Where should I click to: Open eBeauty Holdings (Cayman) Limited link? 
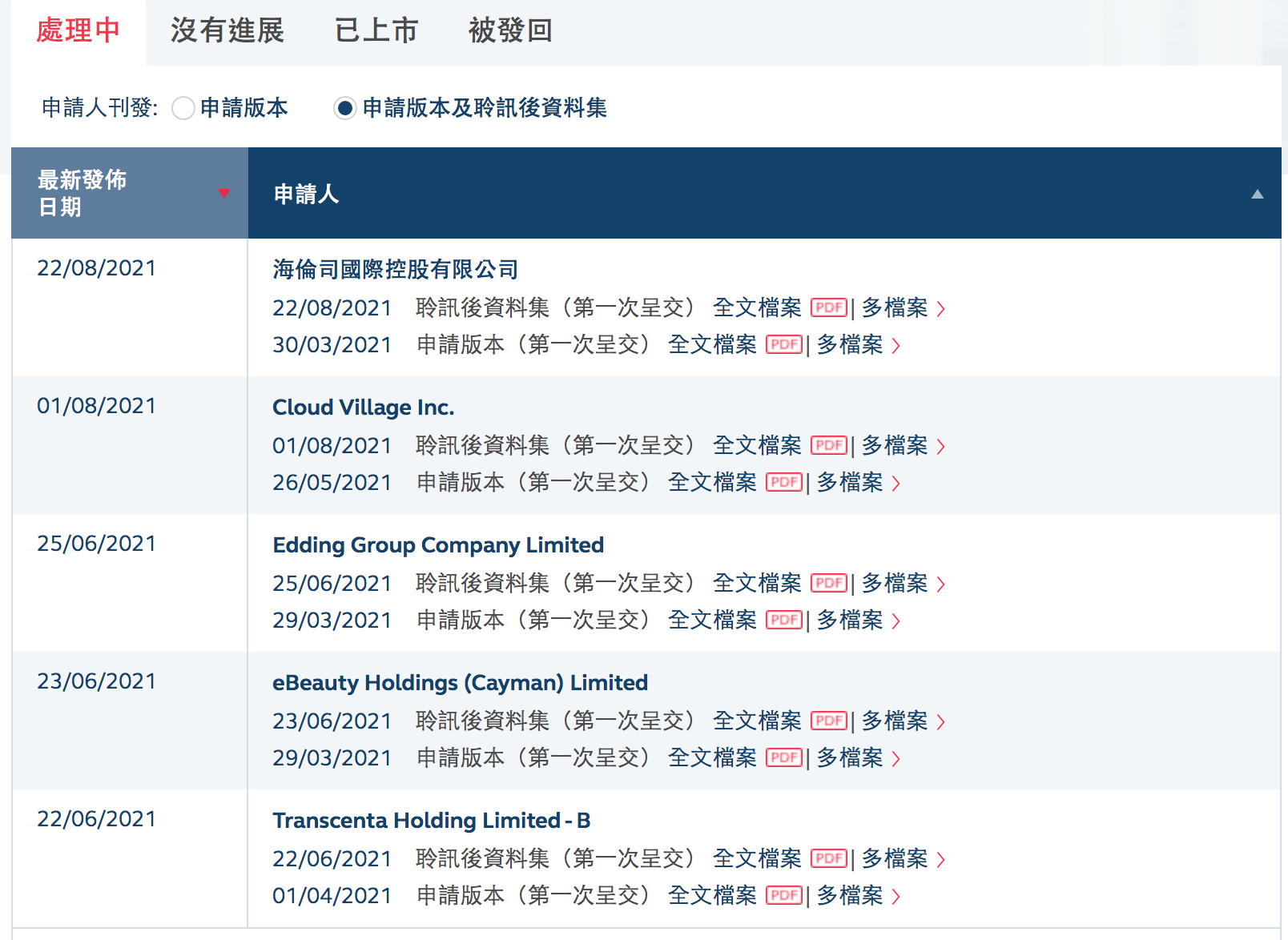461,683
